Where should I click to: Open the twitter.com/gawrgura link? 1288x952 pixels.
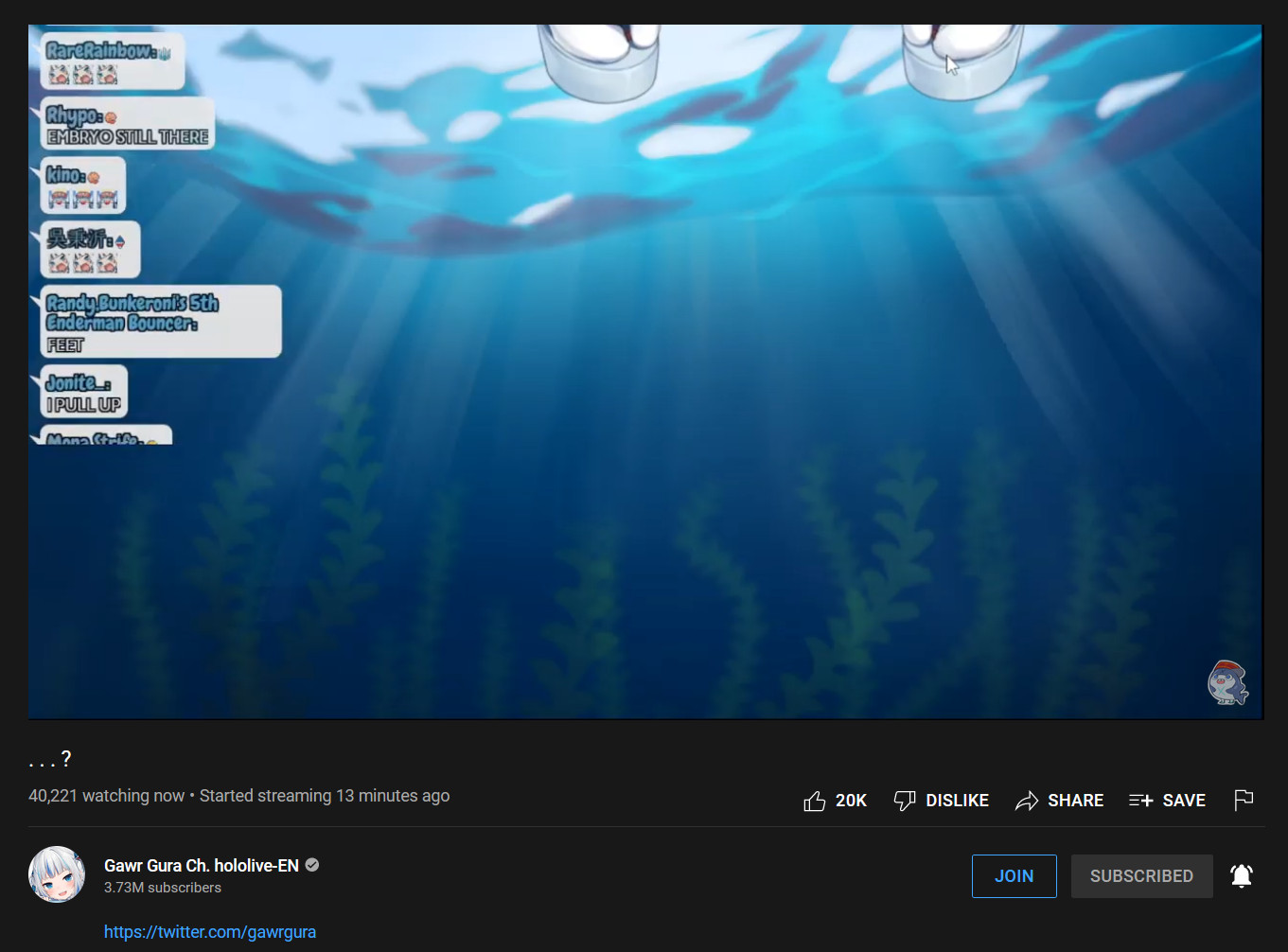210,932
